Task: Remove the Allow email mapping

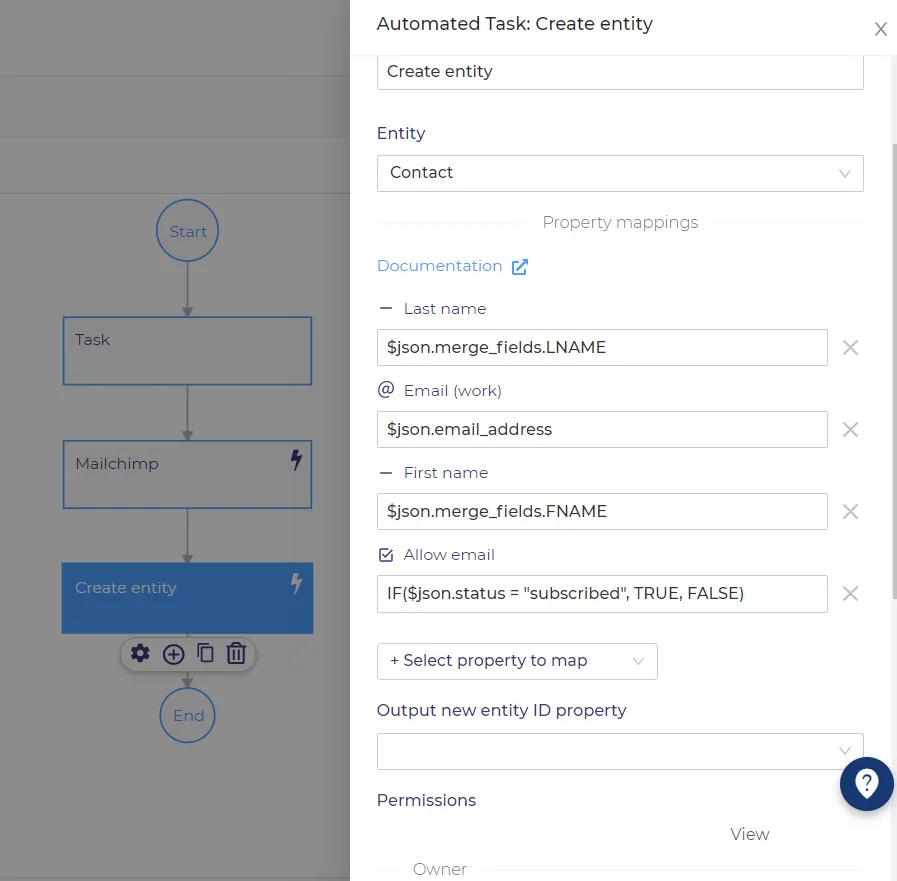Action: pos(850,594)
